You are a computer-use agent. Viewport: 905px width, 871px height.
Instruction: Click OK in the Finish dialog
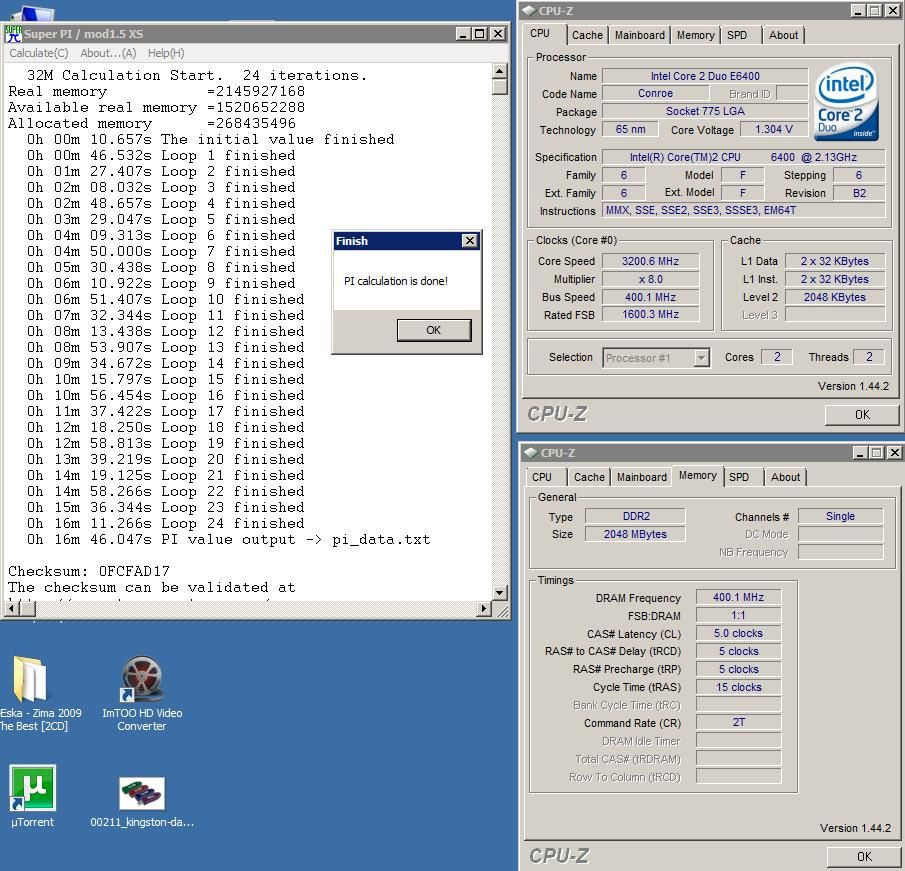coord(433,330)
